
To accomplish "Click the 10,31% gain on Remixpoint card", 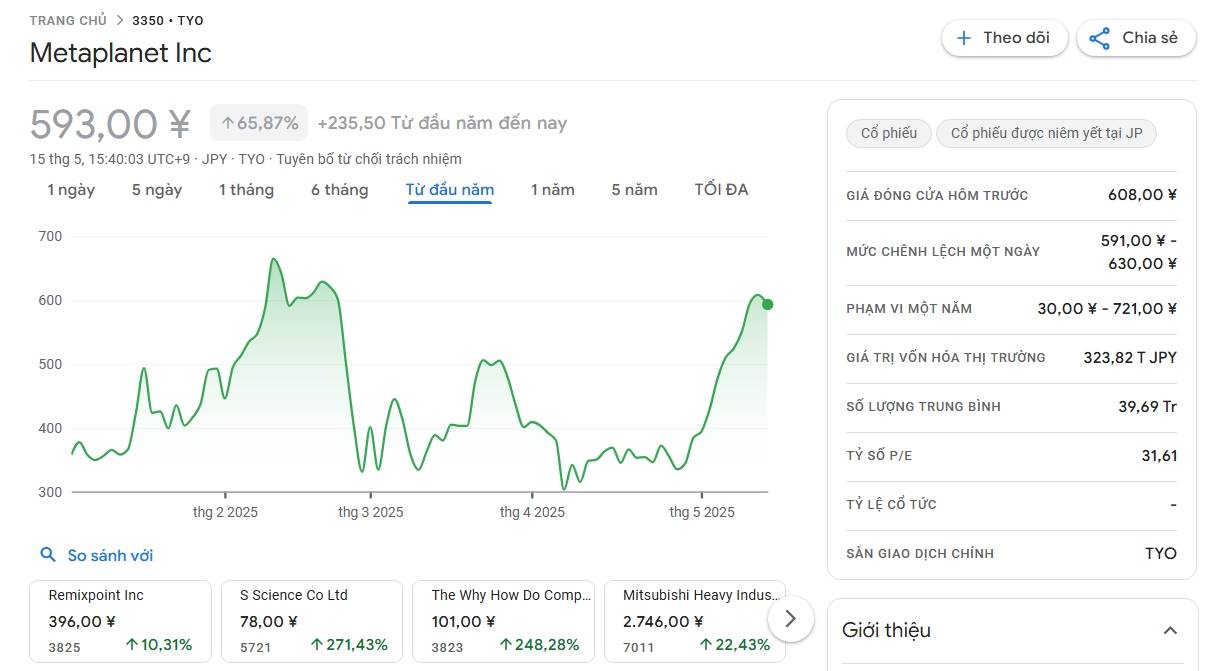I will 159,645.
